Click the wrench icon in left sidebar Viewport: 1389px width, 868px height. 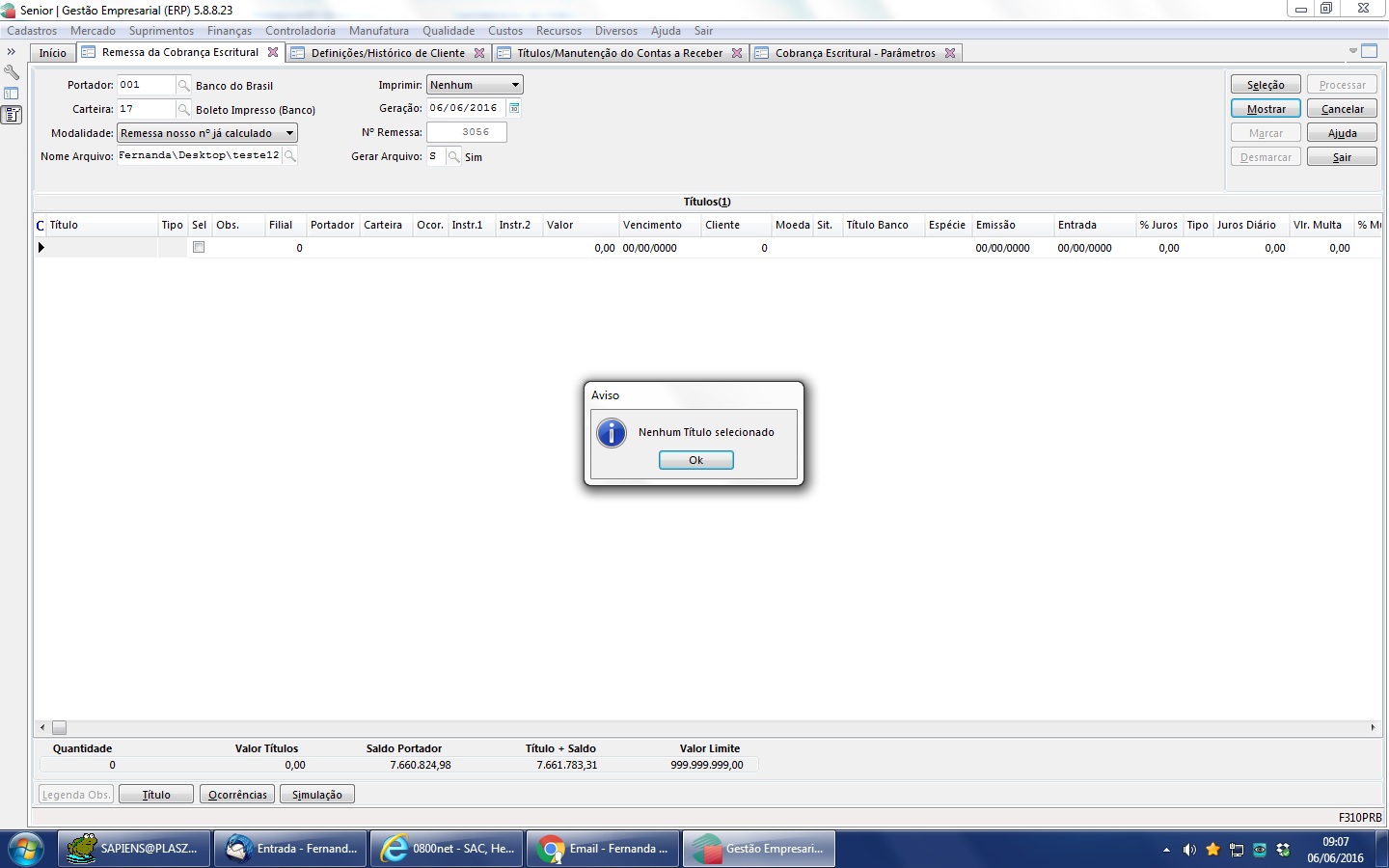(12, 72)
